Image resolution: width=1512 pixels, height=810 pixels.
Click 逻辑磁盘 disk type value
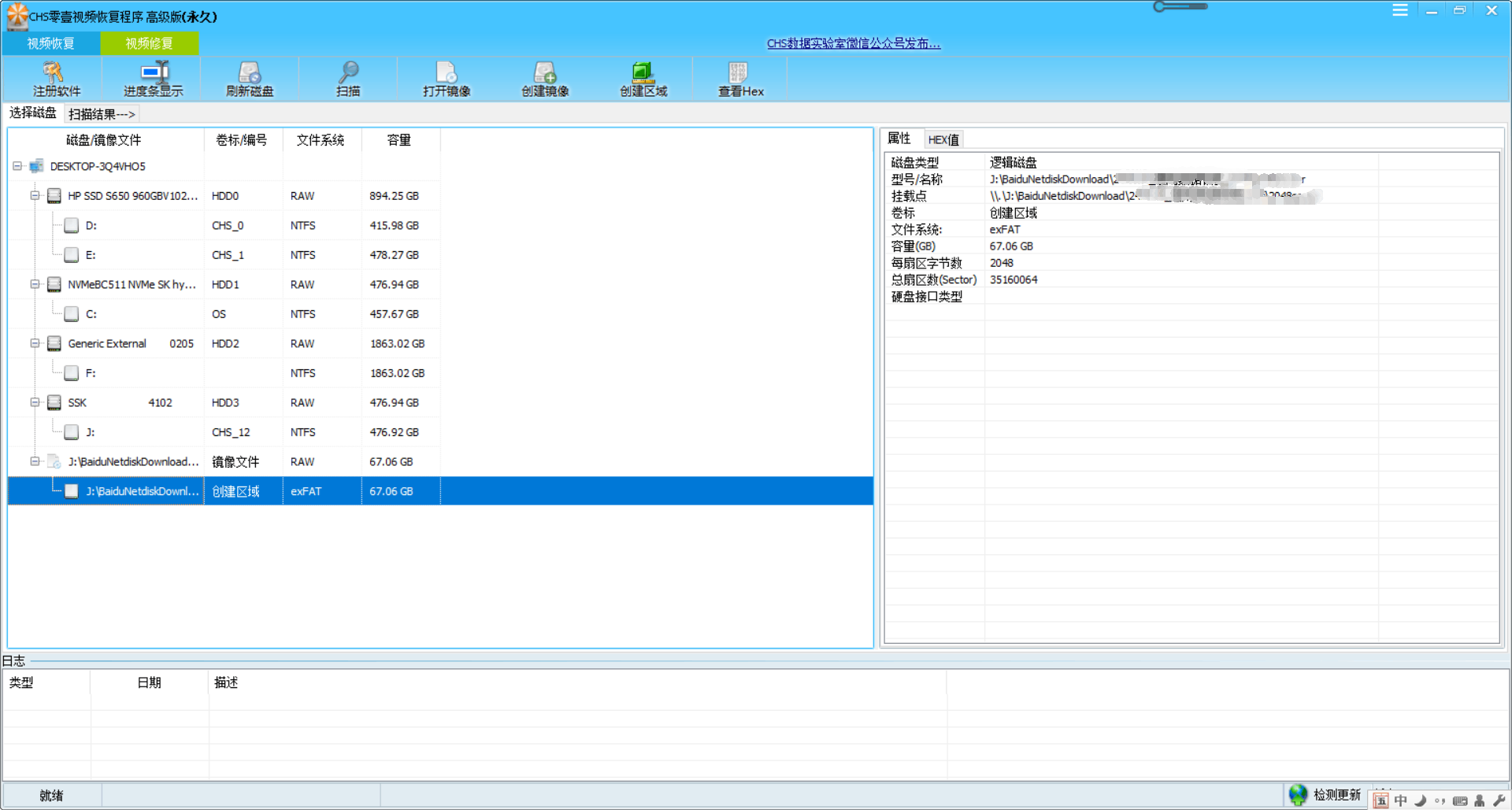pos(1014,162)
